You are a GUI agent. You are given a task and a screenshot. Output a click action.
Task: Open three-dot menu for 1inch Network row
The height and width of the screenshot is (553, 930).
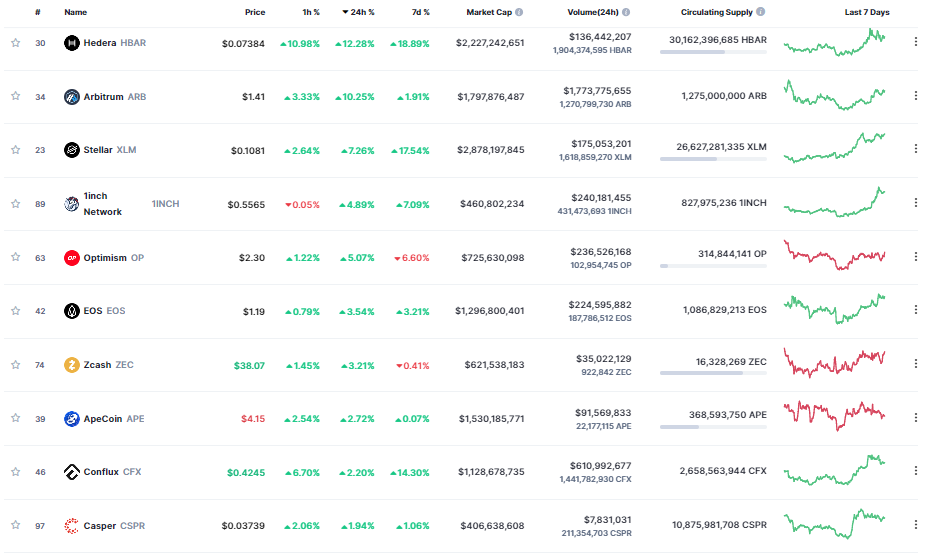coord(915,203)
